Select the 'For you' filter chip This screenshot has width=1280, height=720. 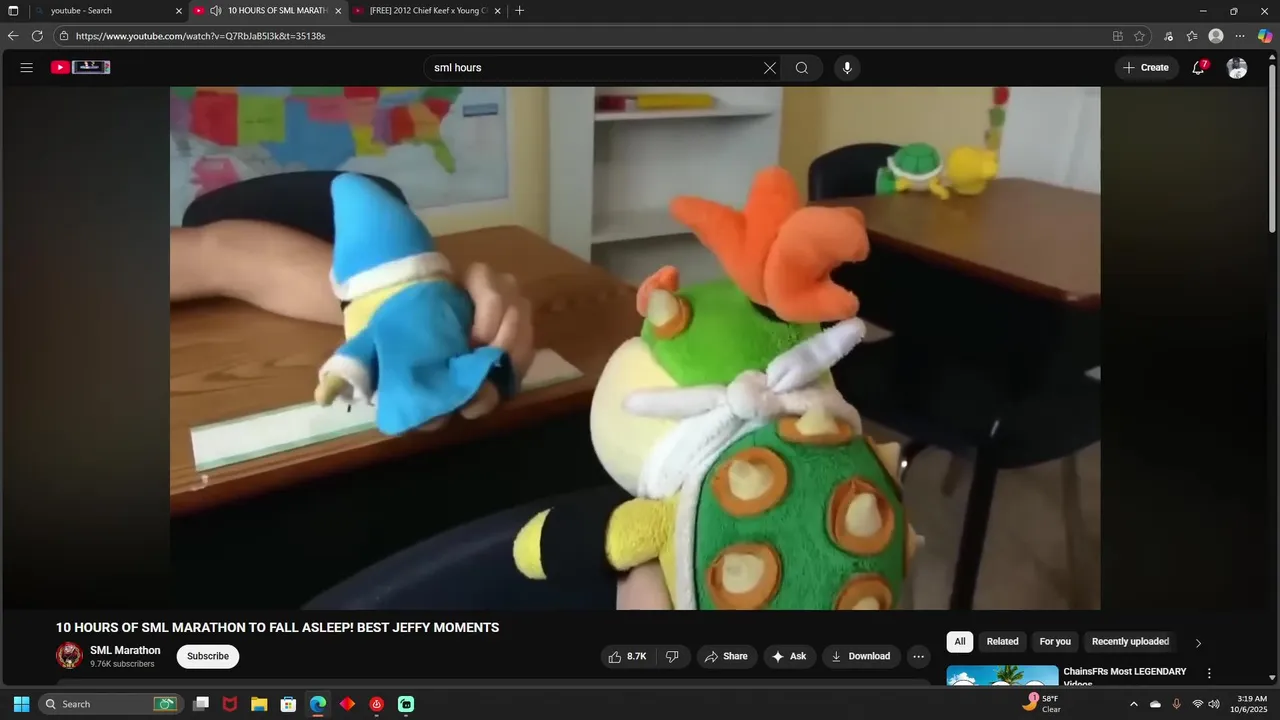(1055, 642)
